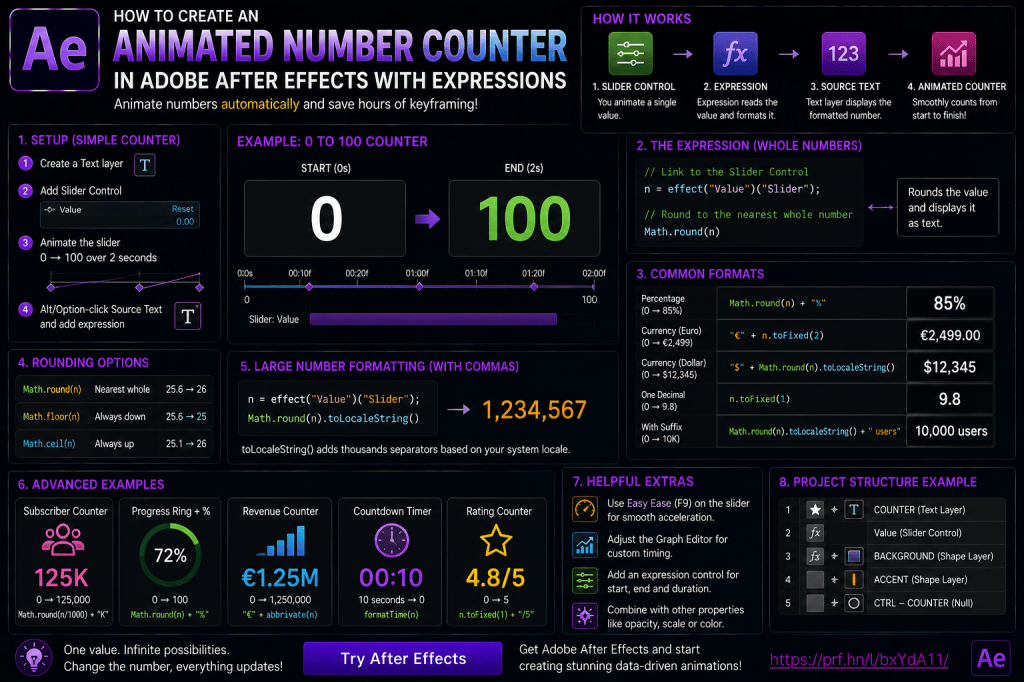The width and height of the screenshot is (1024, 682).
Task: Click the n.toFixed(1) expression in Common Formats
Action: point(760,399)
